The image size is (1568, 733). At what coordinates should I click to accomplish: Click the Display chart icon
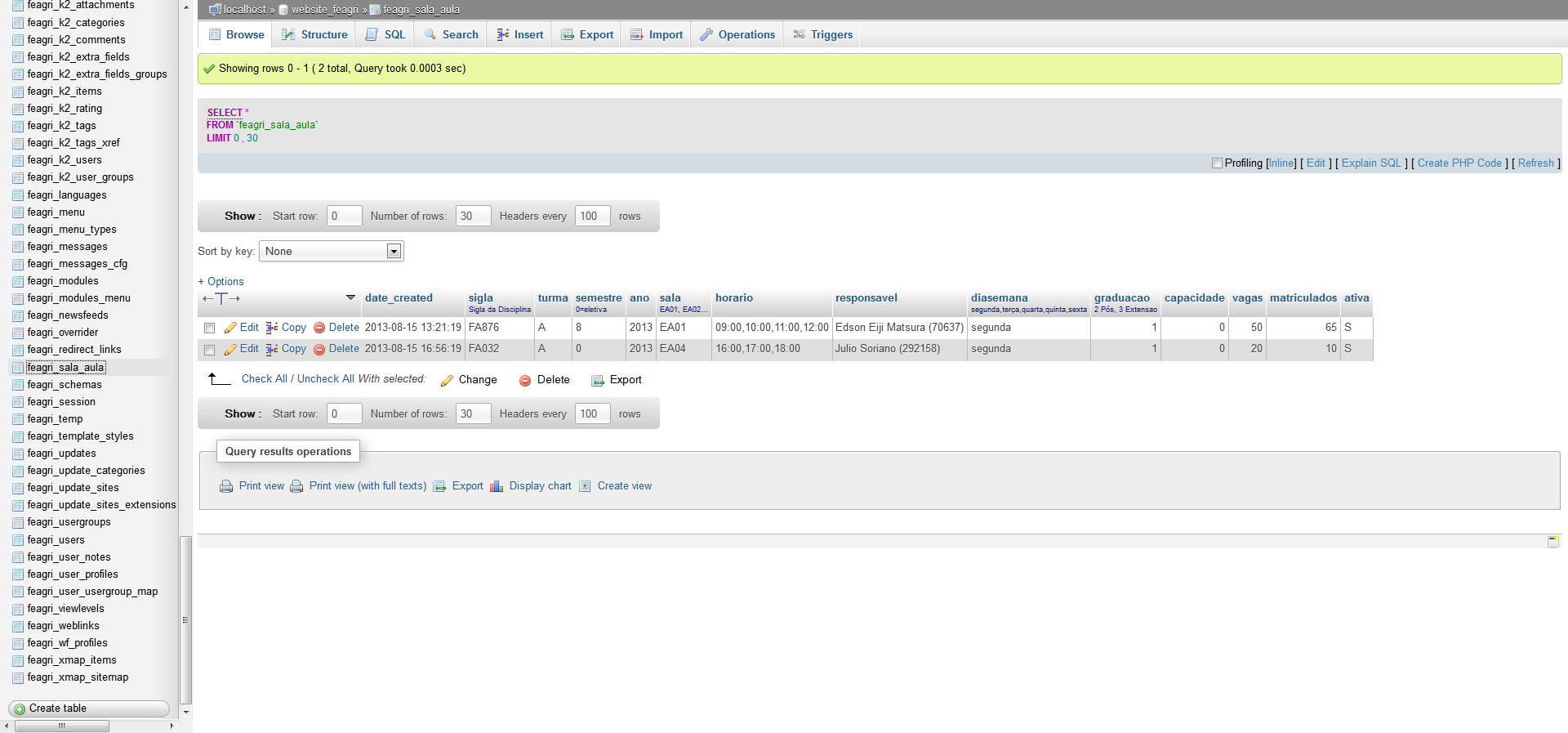(x=497, y=486)
